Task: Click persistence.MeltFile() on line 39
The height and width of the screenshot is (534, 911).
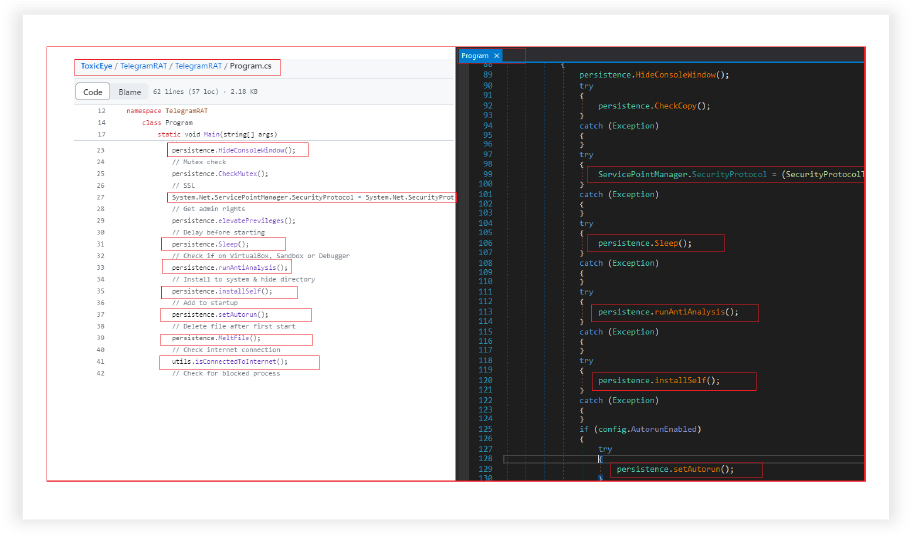Action: coord(216,338)
